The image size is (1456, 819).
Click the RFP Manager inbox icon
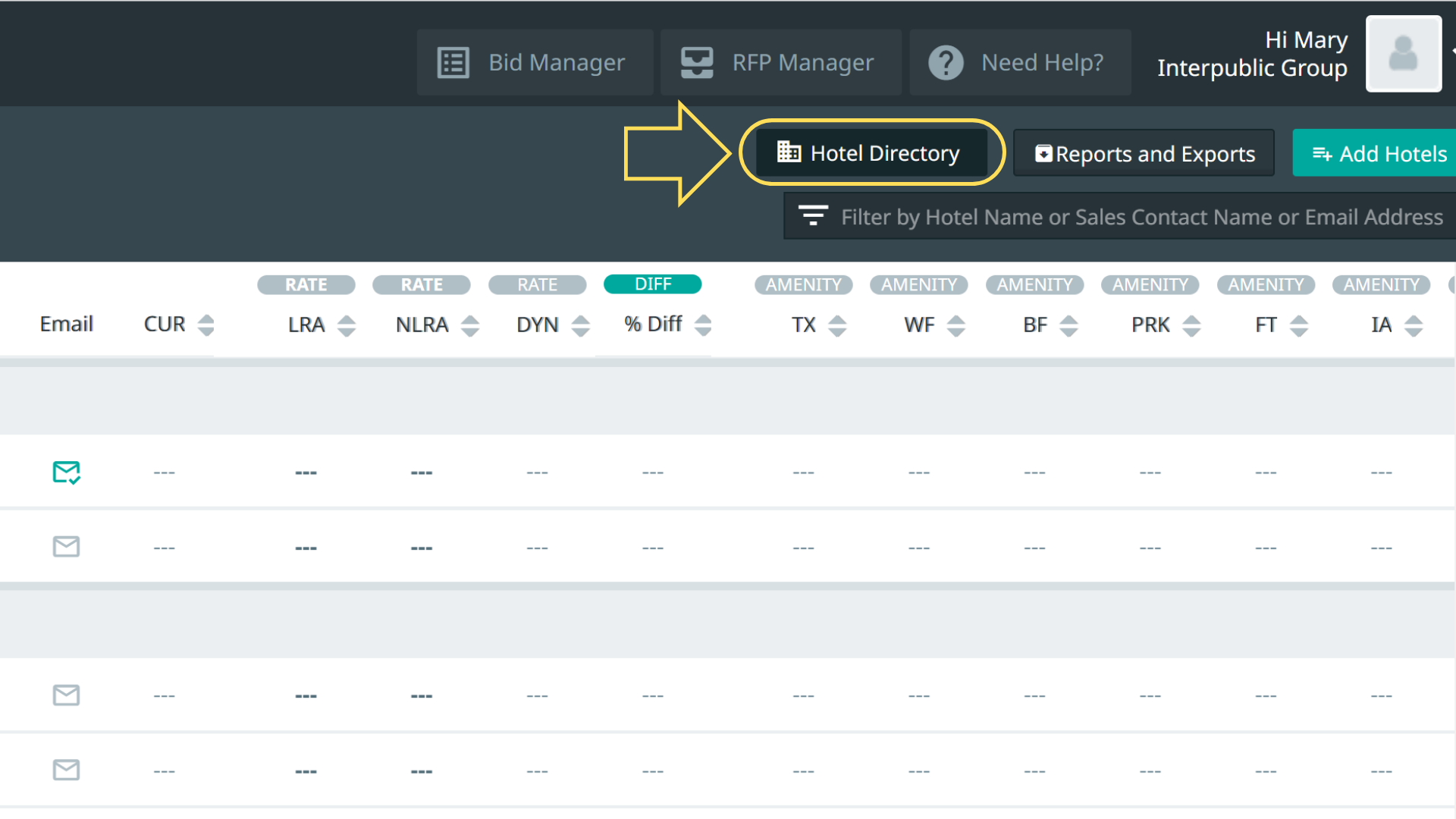696,63
